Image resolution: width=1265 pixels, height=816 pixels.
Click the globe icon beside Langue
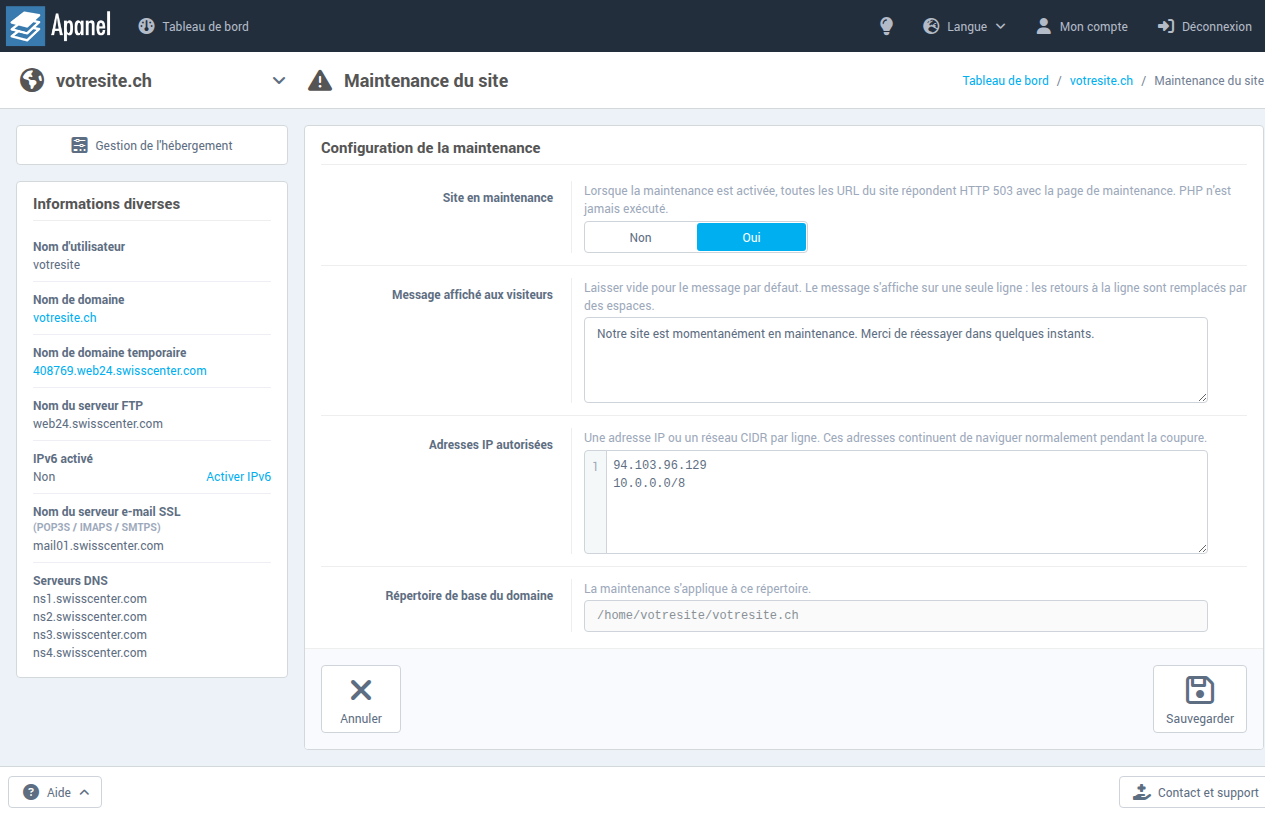click(931, 26)
